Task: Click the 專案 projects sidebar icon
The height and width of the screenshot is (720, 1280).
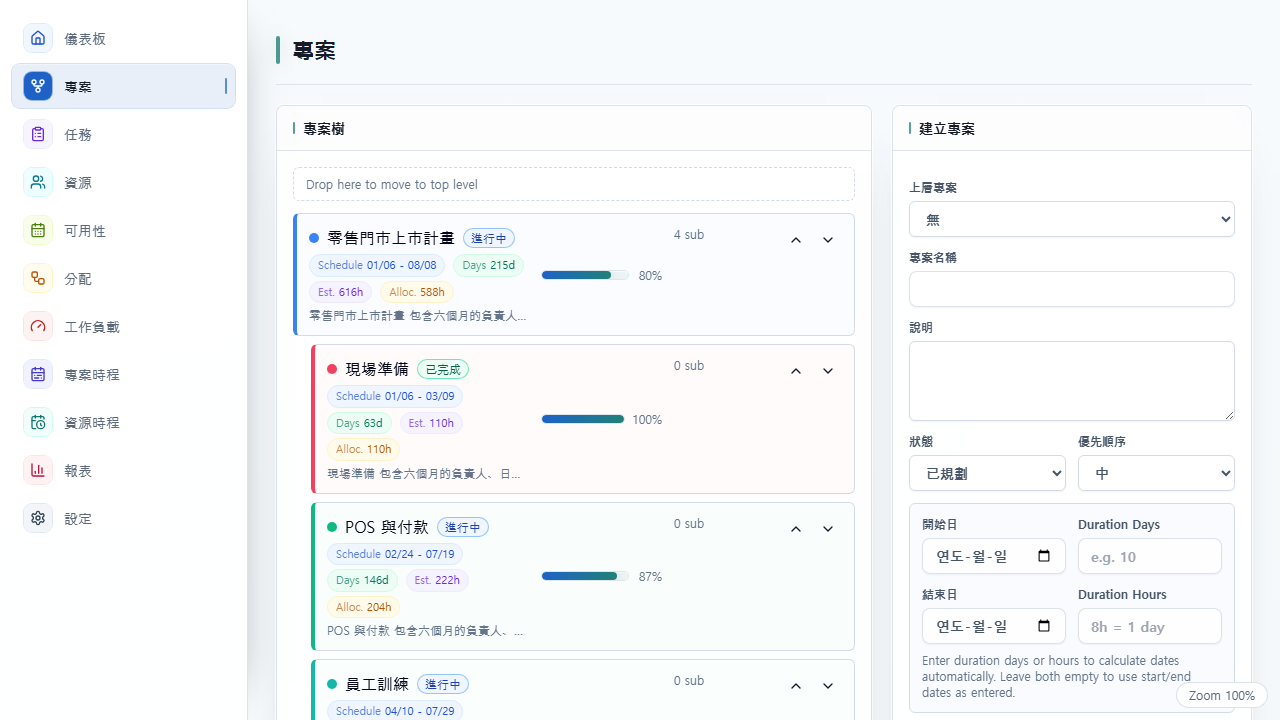Action: click(38, 86)
